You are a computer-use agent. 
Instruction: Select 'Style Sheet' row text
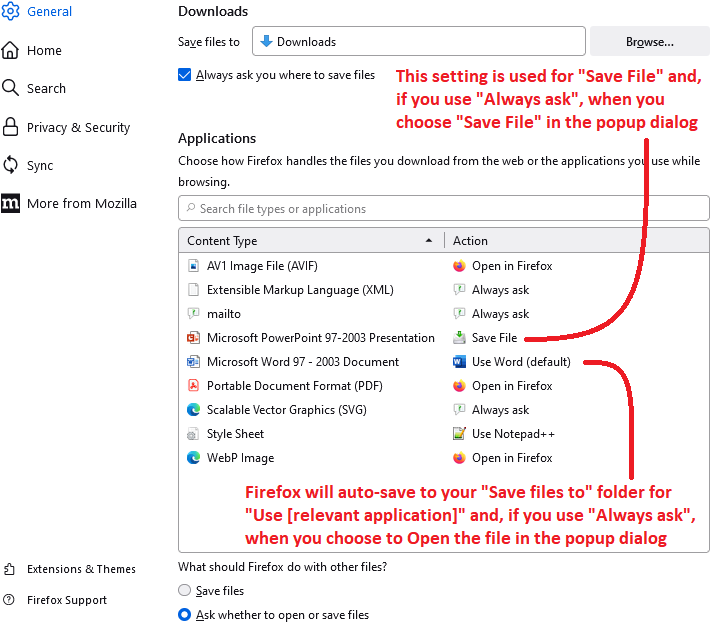235,434
